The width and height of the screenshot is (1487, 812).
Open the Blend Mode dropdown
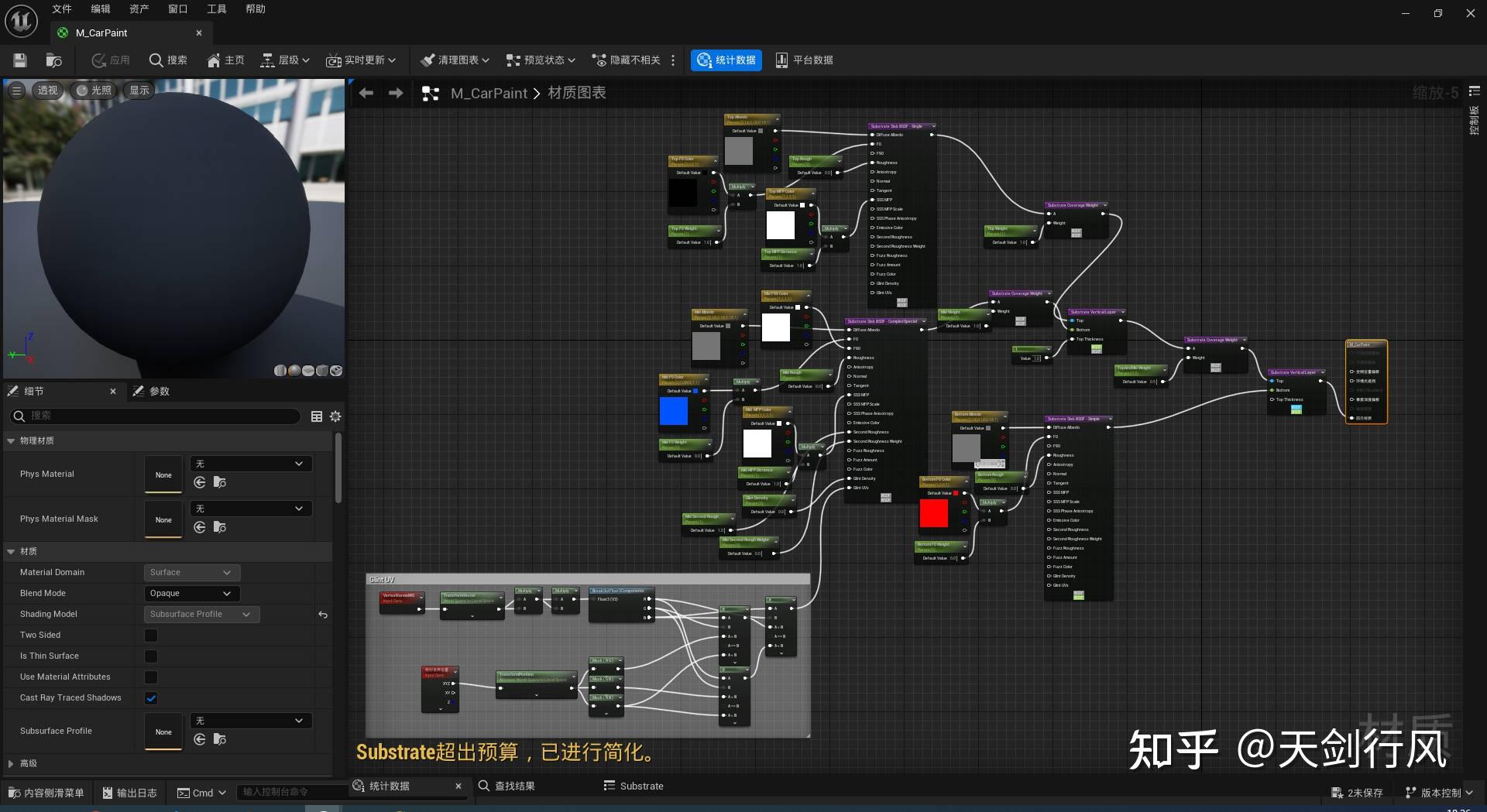point(191,594)
